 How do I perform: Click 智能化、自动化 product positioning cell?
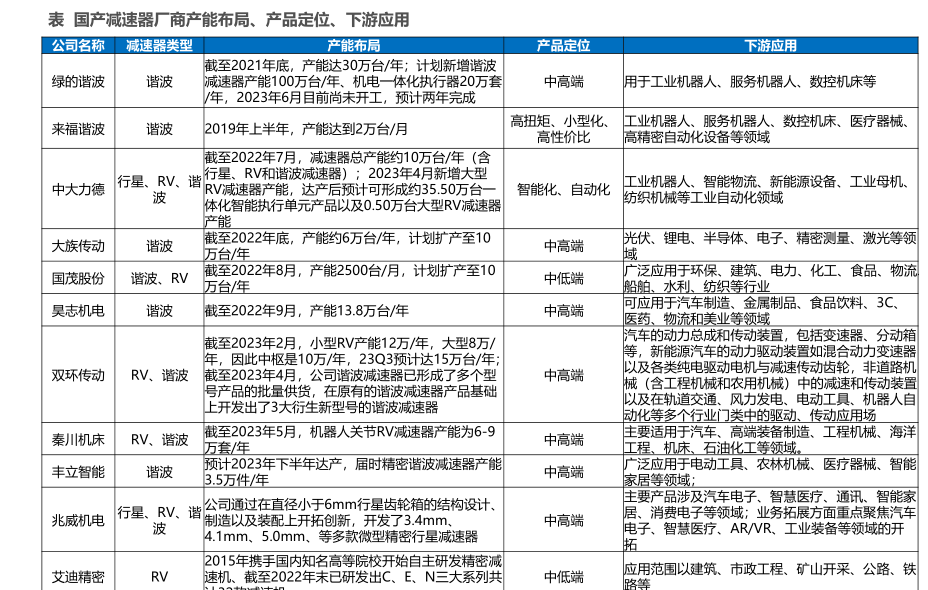click(563, 189)
